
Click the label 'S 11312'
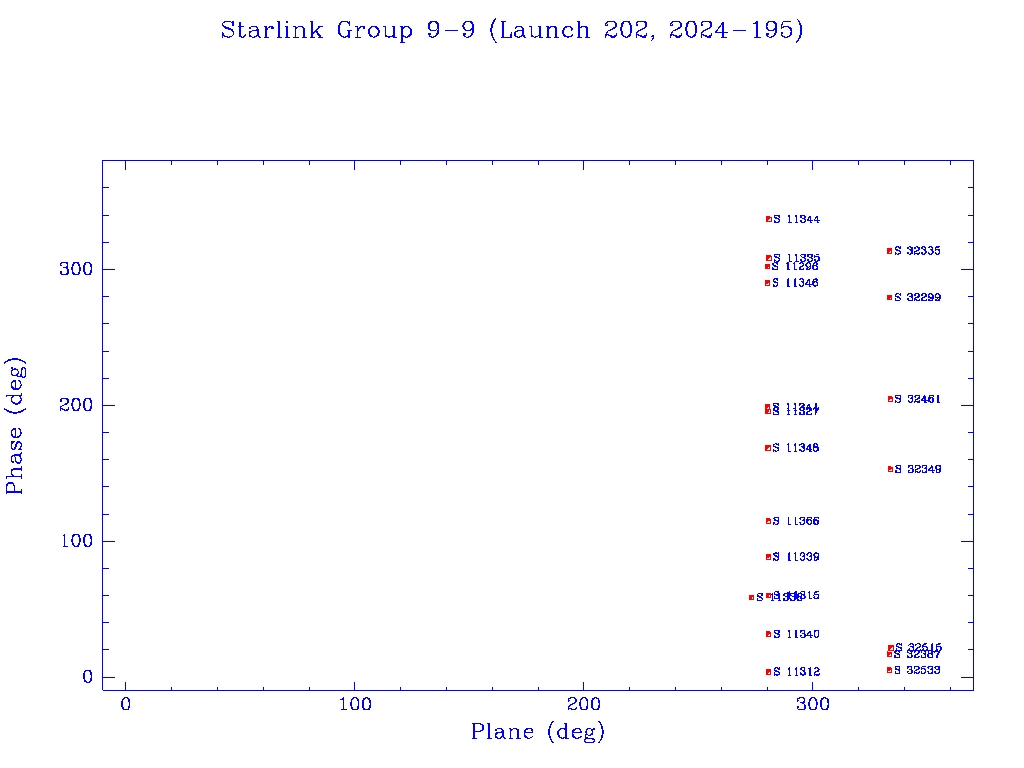click(x=797, y=672)
